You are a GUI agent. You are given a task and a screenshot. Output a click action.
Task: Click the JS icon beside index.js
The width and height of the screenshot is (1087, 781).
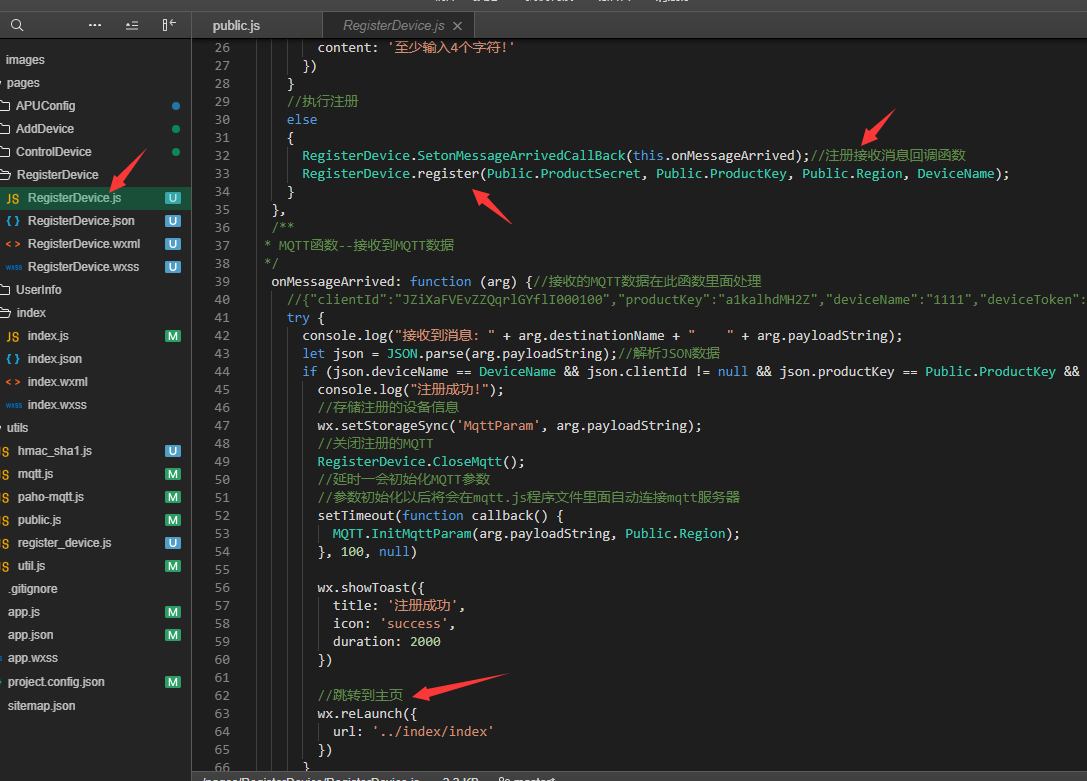13,336
